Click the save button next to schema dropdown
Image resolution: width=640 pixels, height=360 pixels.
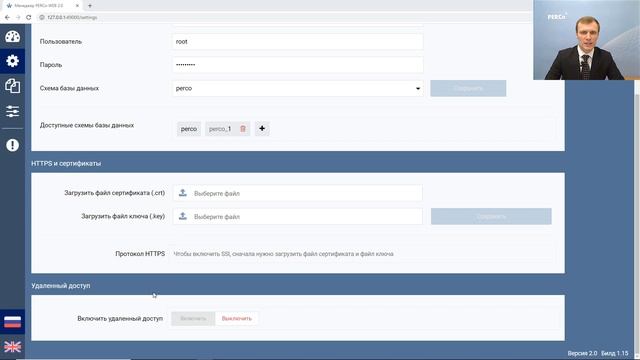(468, 88)
